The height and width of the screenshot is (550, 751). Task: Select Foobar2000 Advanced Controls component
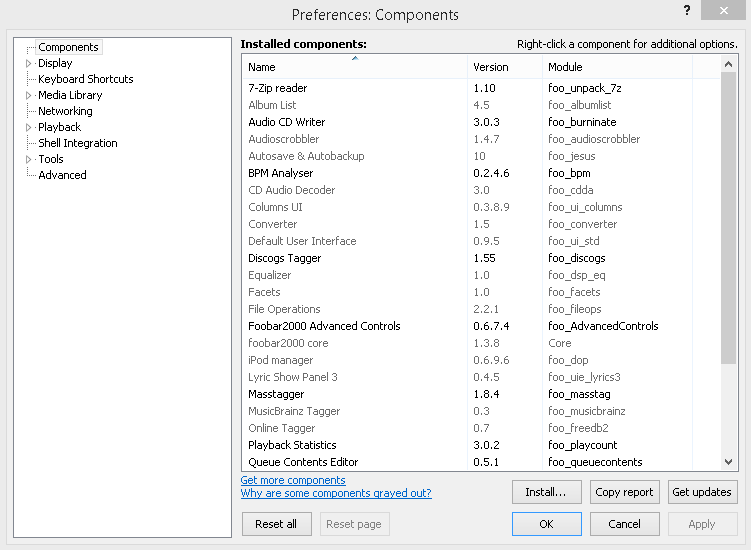coord(481,326)
